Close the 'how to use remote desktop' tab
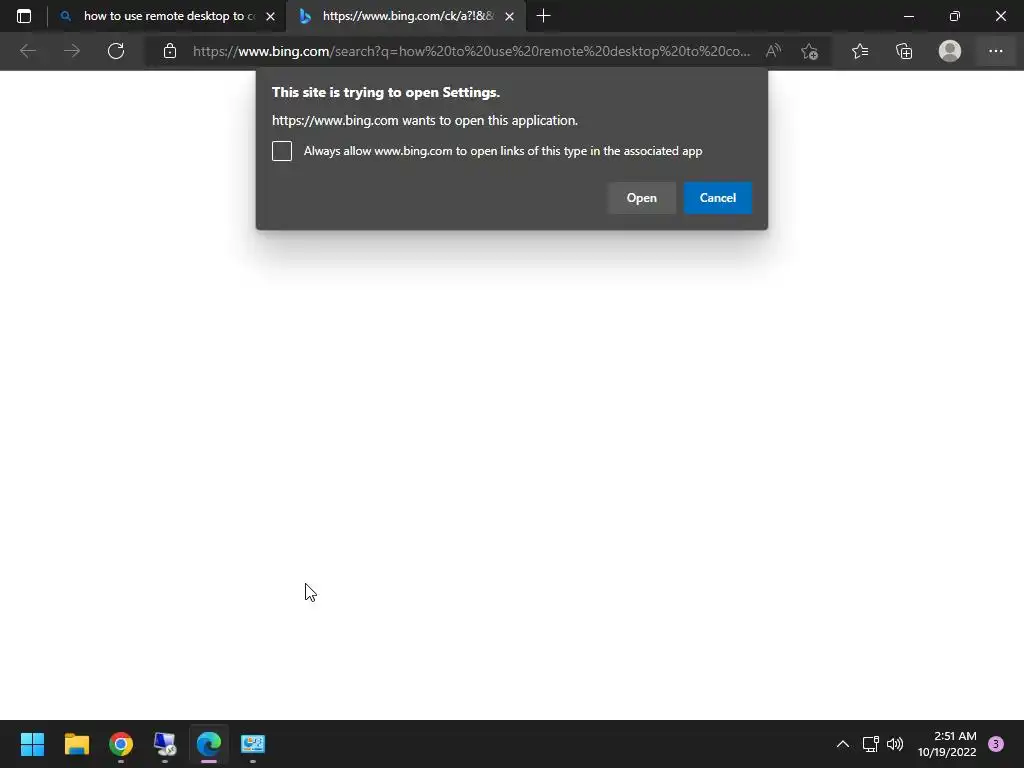1024x768 pixels. point(270,16)
